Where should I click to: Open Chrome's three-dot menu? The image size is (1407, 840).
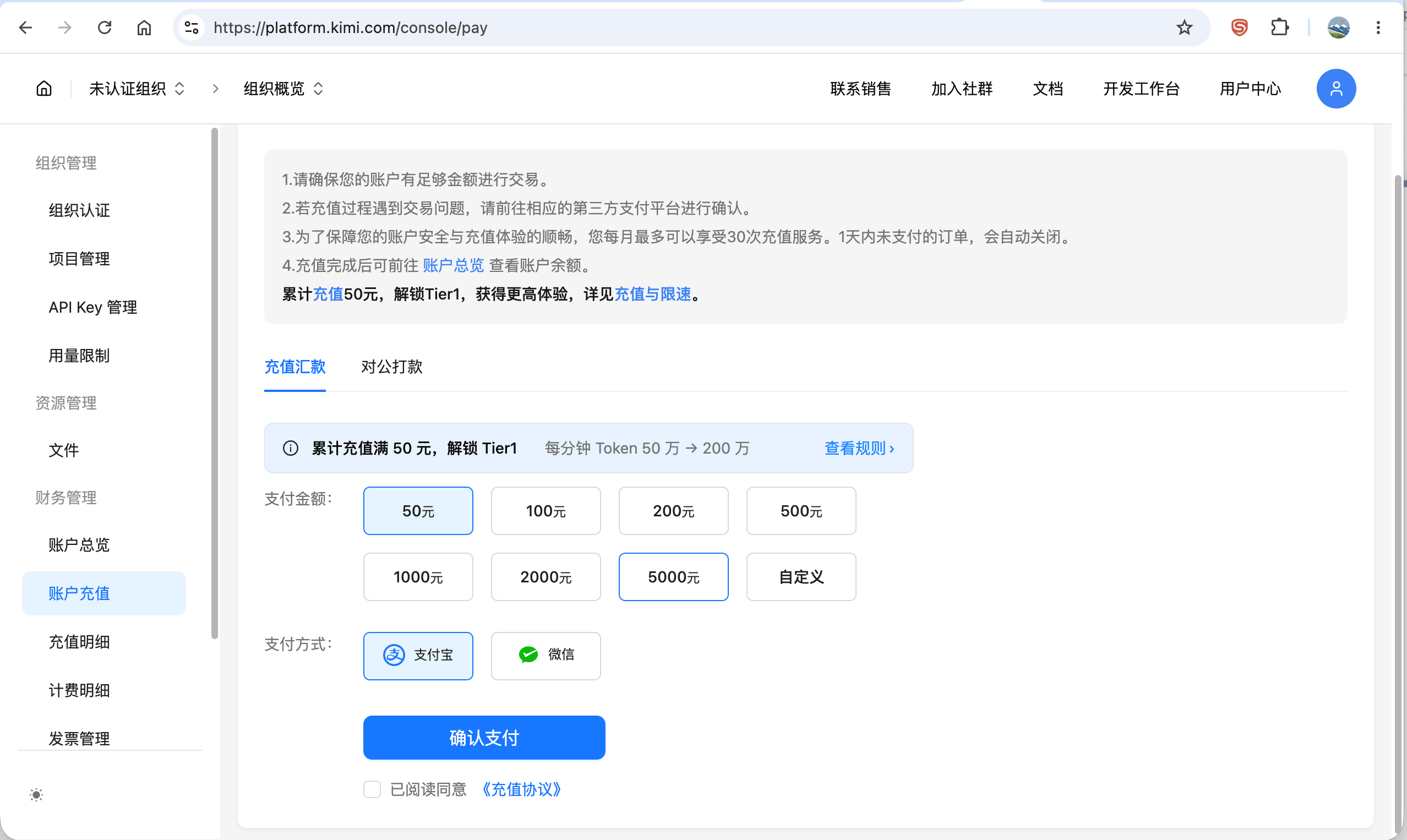[x=1378, y=27]
